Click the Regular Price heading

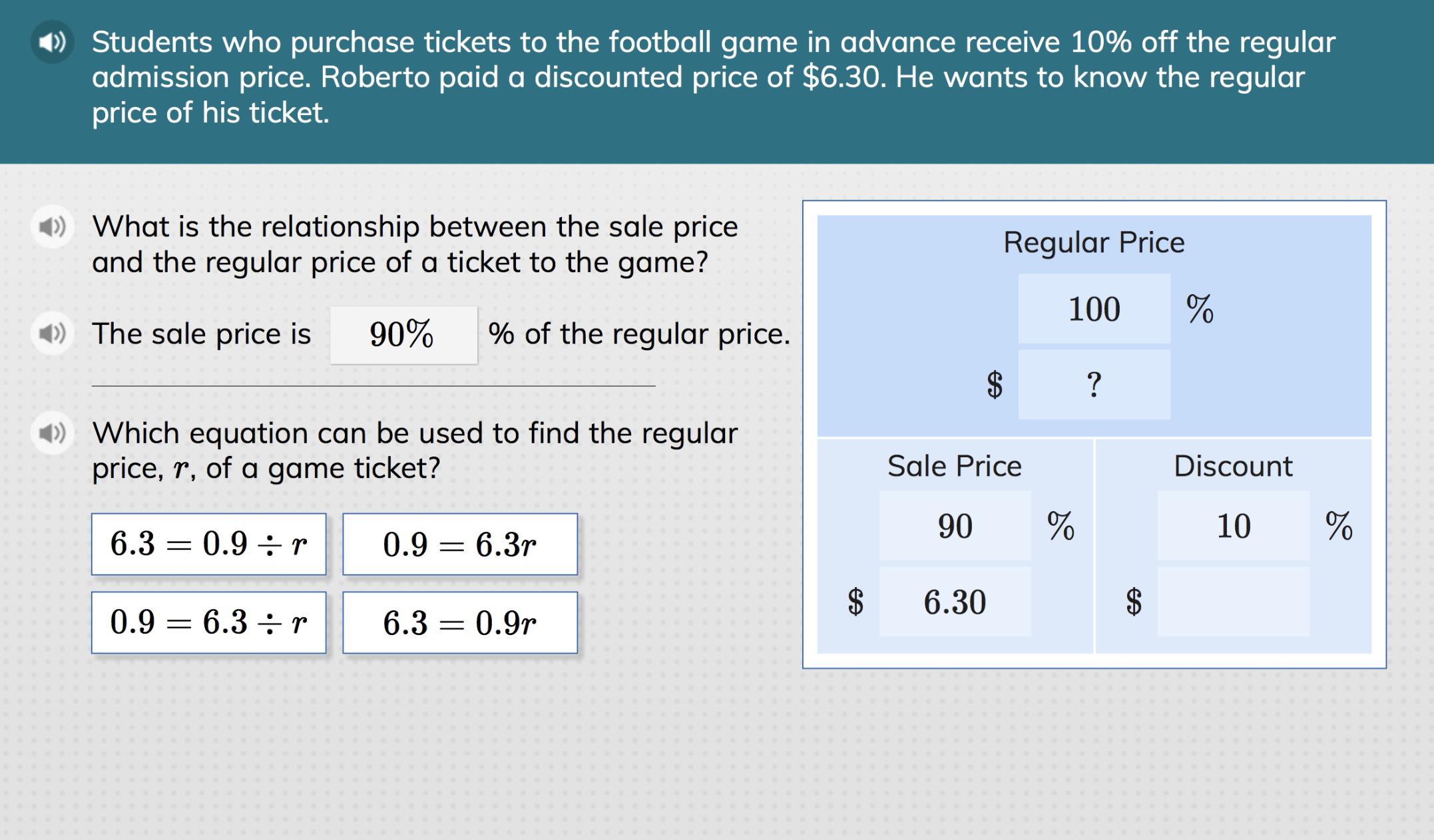1094,242
